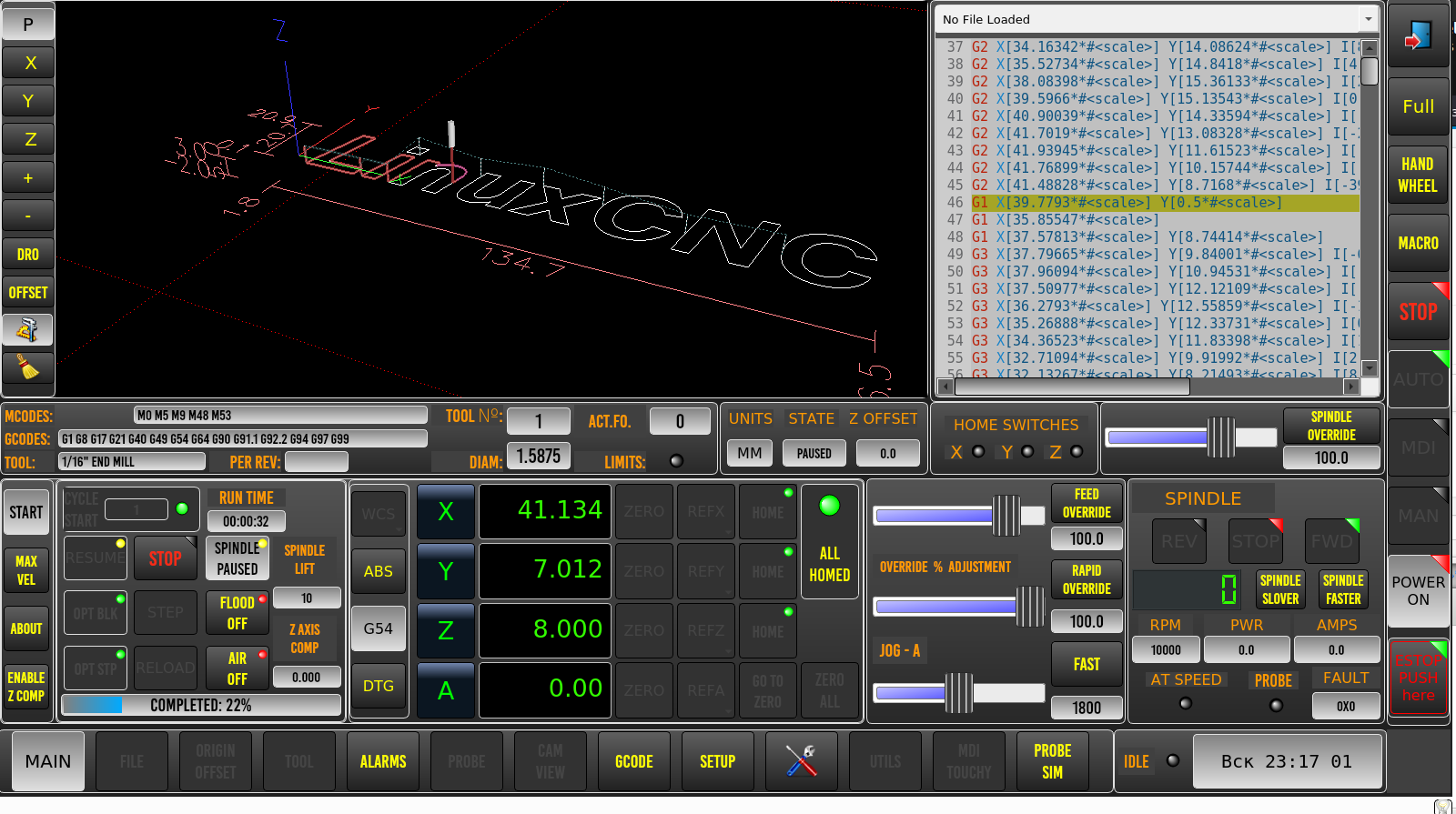This screenshot has height=814, width=1456.
Task: Open the SETUP tab
Action: (718, 761)
